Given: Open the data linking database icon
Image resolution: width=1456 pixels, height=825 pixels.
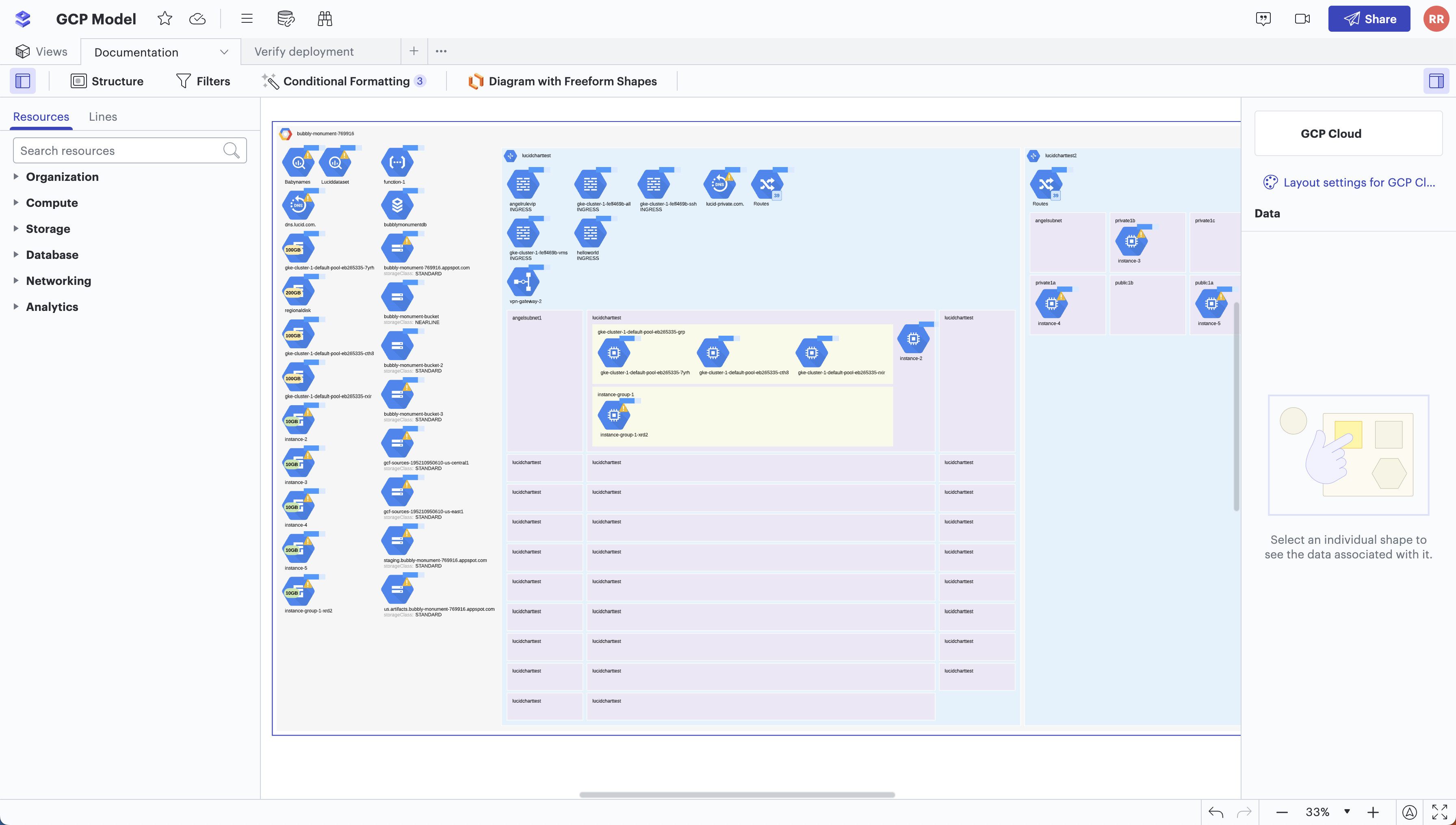Looking at the screenshot, I should click(286, 19).
